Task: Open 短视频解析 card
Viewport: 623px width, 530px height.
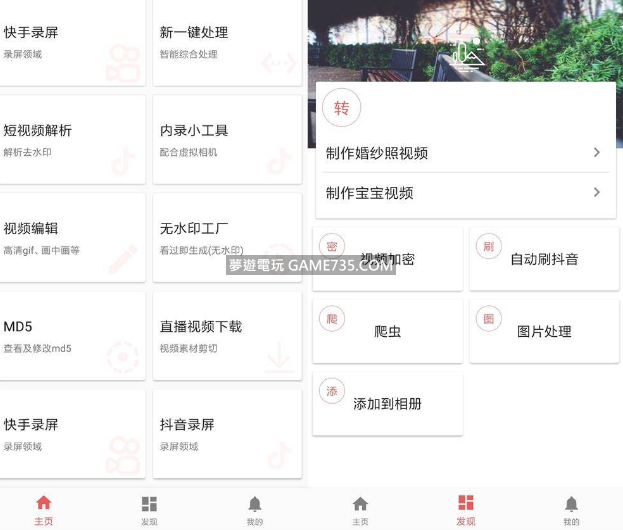Action: pyautogui.click(x=72, y=139)
